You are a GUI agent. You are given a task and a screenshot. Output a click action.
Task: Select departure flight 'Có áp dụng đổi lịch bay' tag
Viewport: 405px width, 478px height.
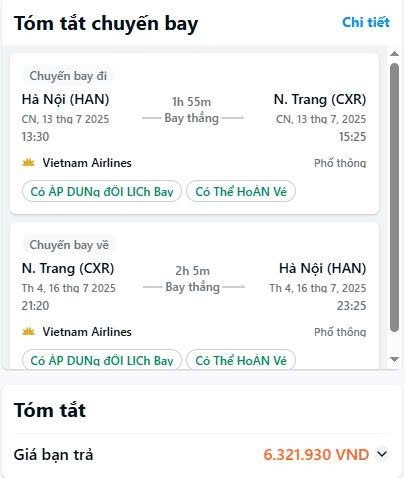[x=102, y=191]
